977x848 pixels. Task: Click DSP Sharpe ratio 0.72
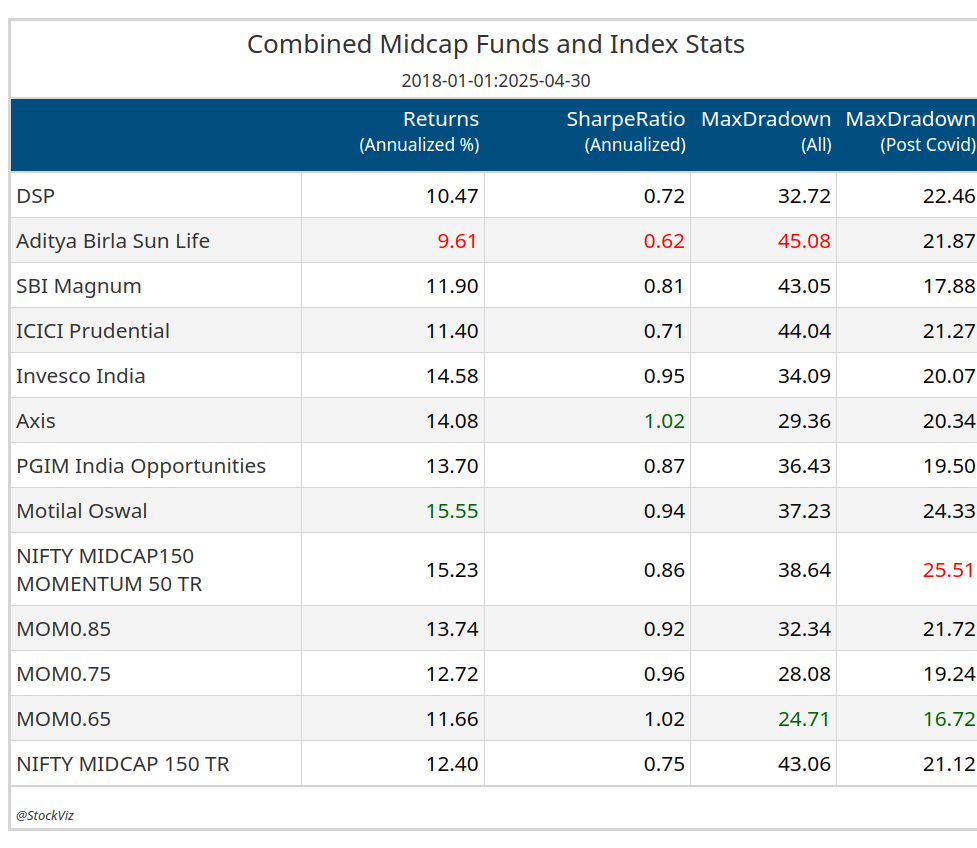point(664,196)
